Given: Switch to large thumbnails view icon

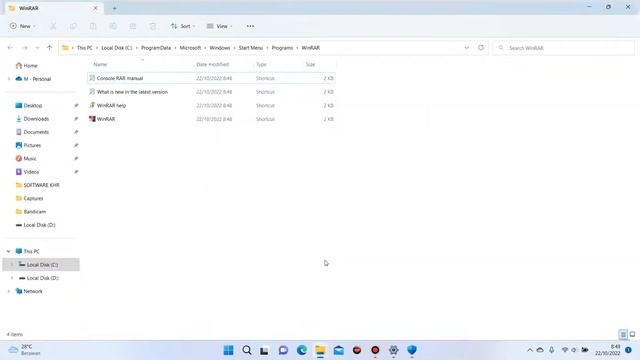Looking at the screenshot, I should pos(632,334).
